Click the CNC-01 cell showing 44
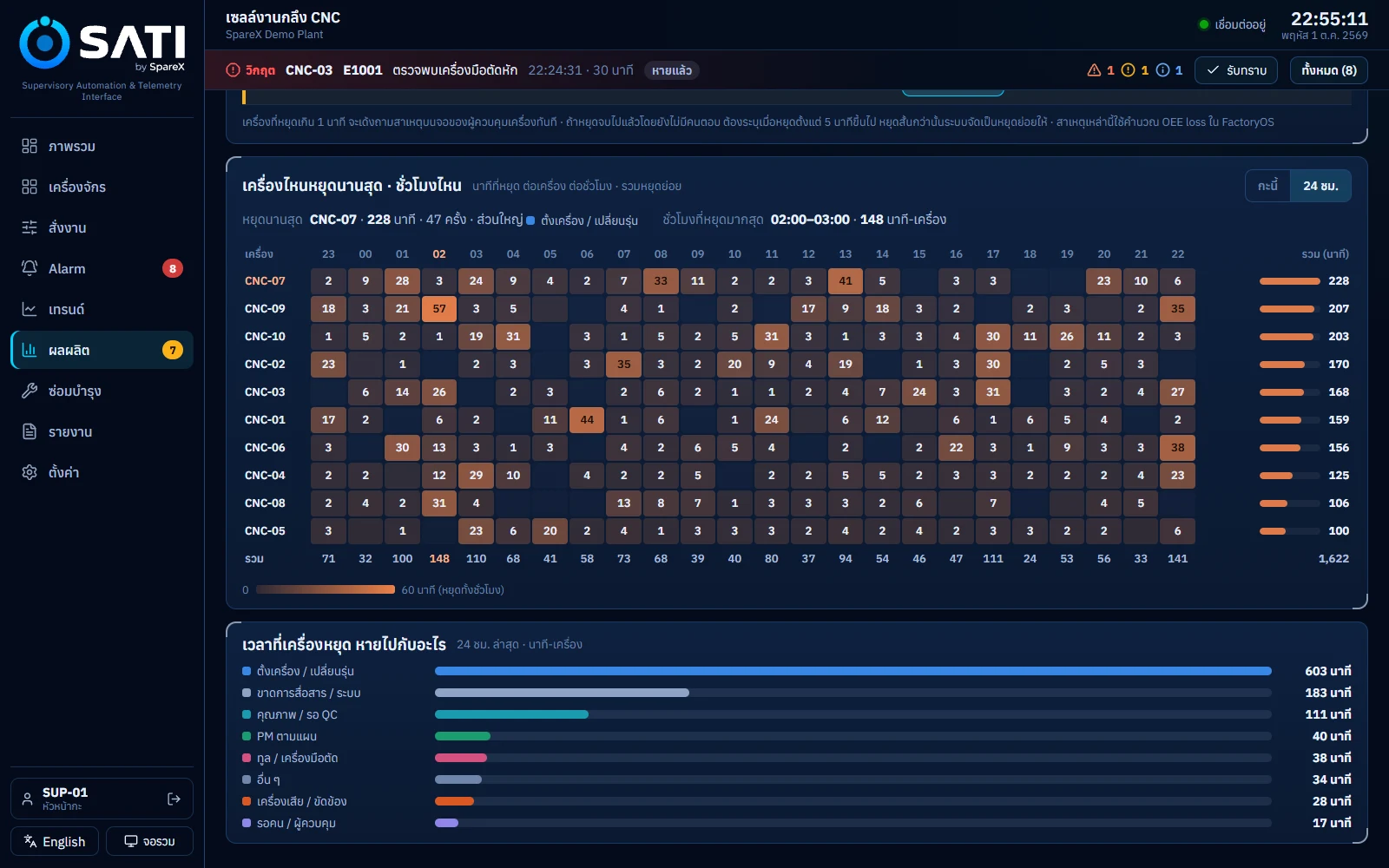 (x=587, y=419)
